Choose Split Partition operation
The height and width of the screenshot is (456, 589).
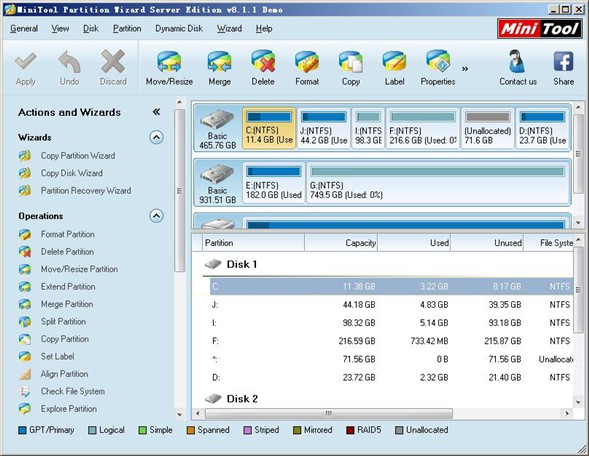pyautogui.click(x=63, y=322)
